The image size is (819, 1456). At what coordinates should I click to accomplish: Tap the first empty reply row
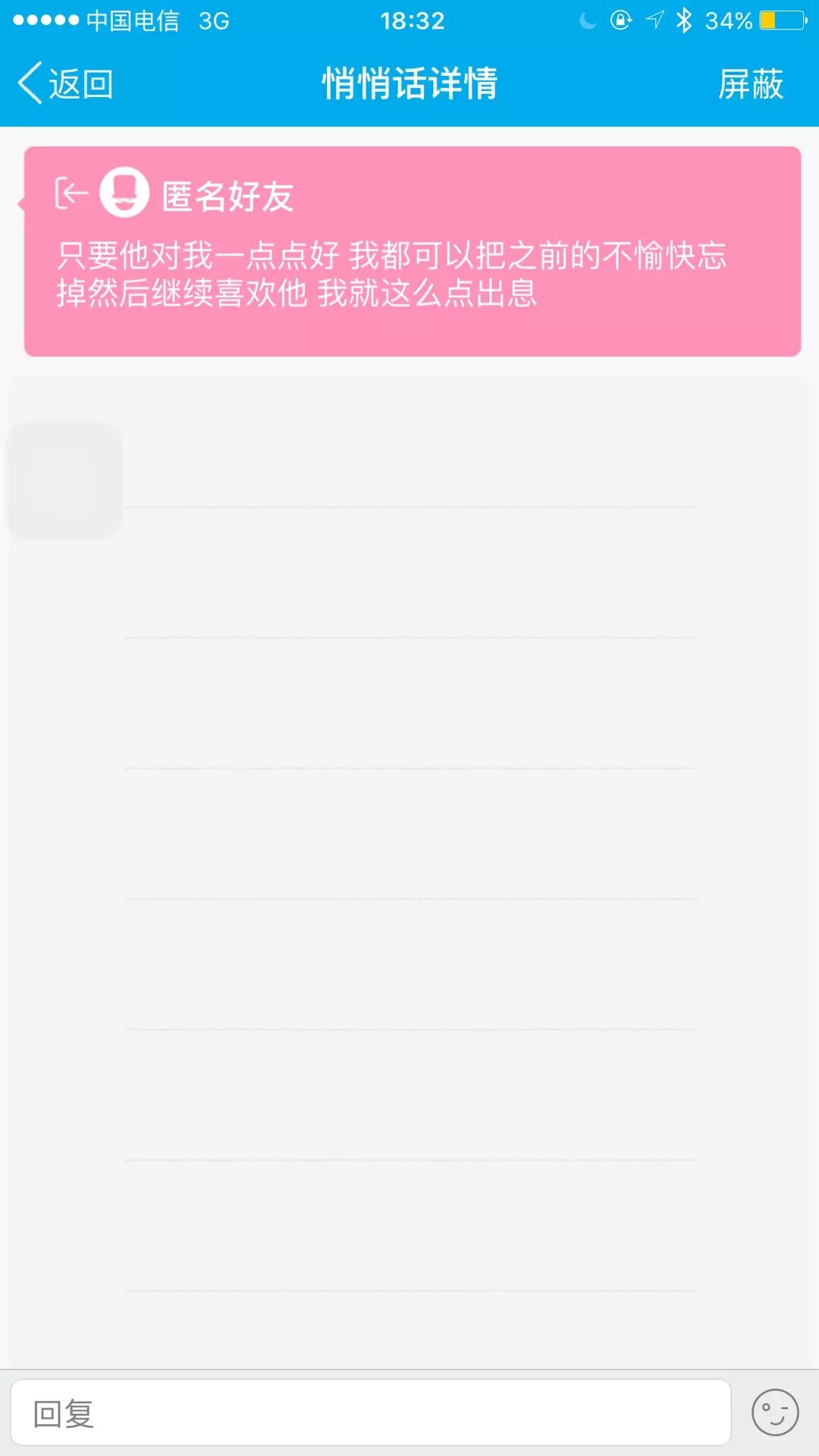409,463
